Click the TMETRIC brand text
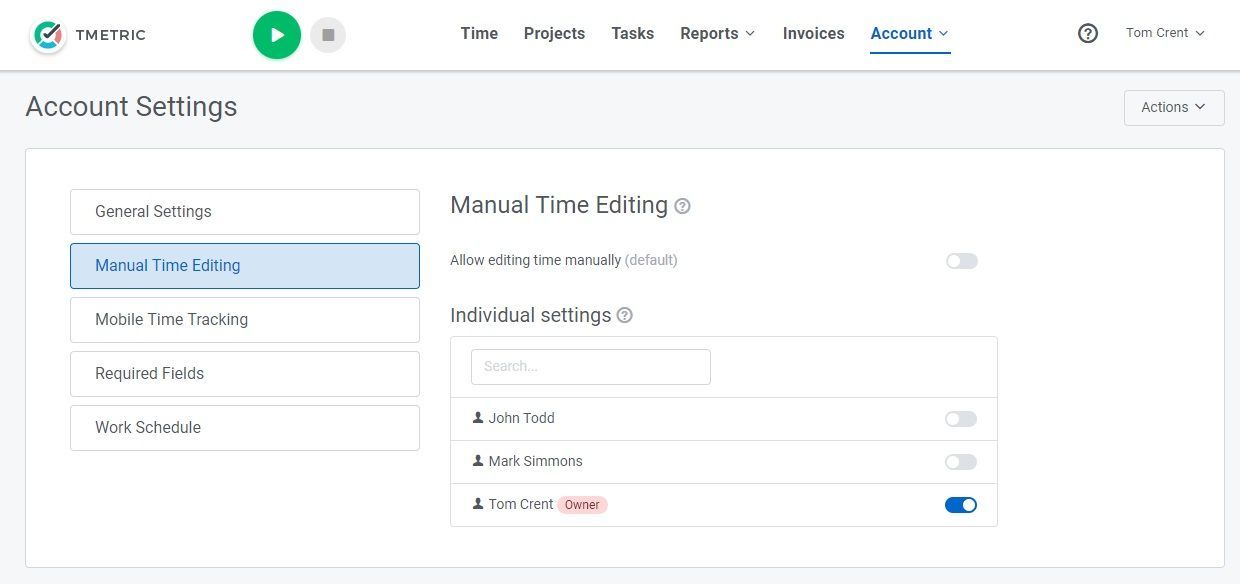The height and width of the screenshot is (584, 1240). tap(110, 35)
